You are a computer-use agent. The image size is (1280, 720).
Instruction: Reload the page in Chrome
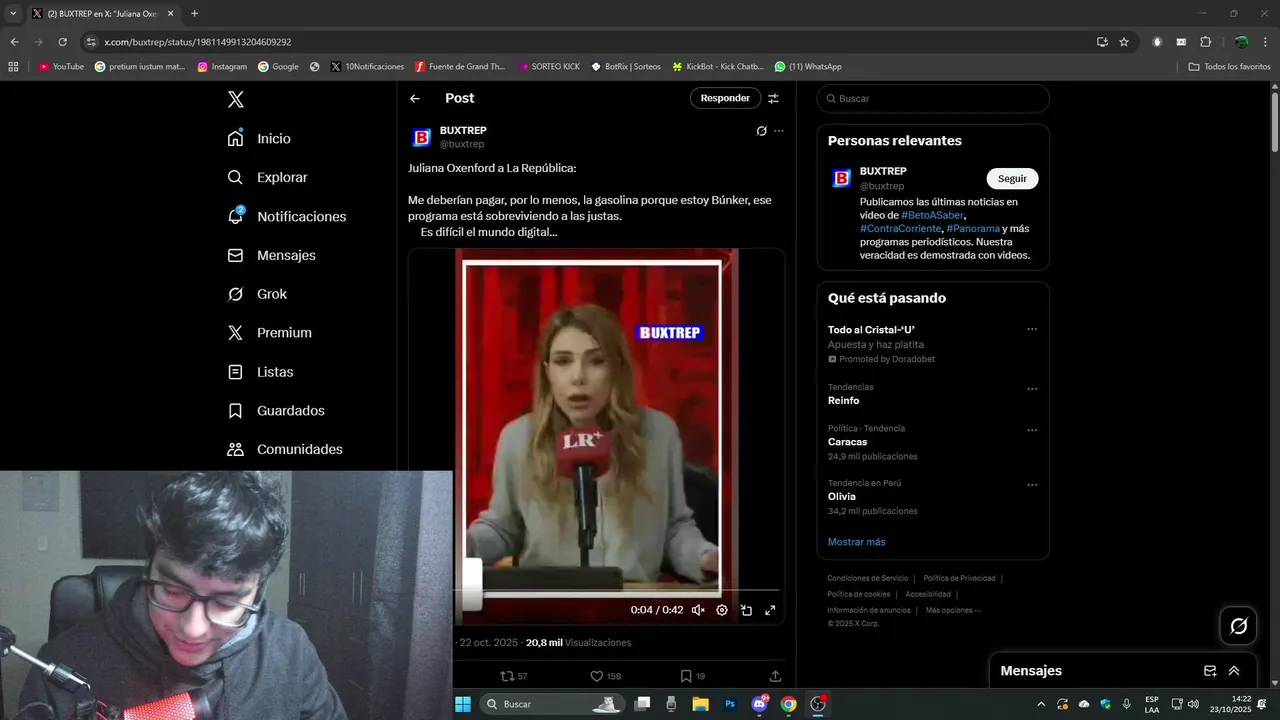62,42
